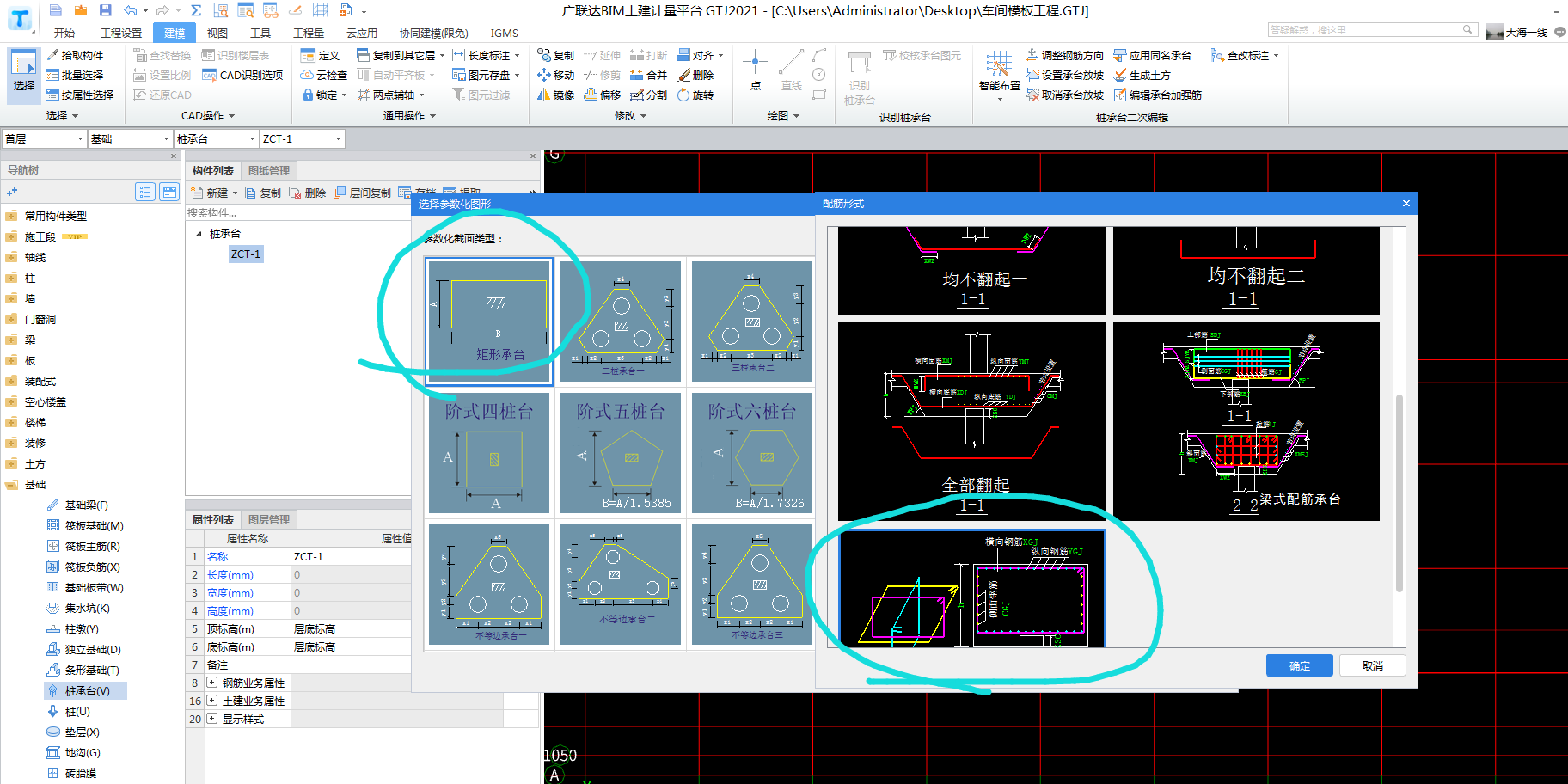The height and width of the screenshot is (784, 1568).
Task: Expand 显示样式 property row
Action: [212, 719]
